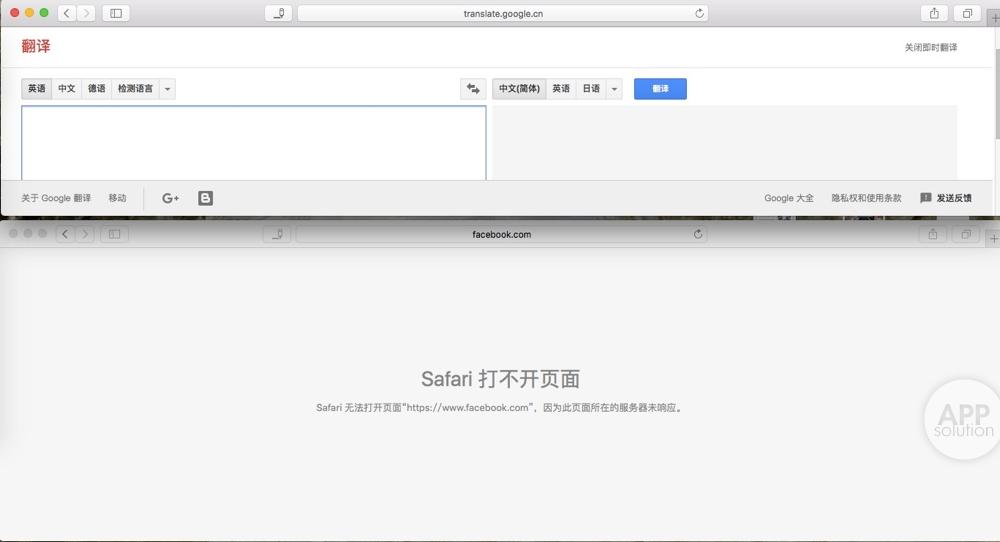Select 日语 as the target language
The width and height of the screenshot is (1000, 542).
tap(591, 89)
